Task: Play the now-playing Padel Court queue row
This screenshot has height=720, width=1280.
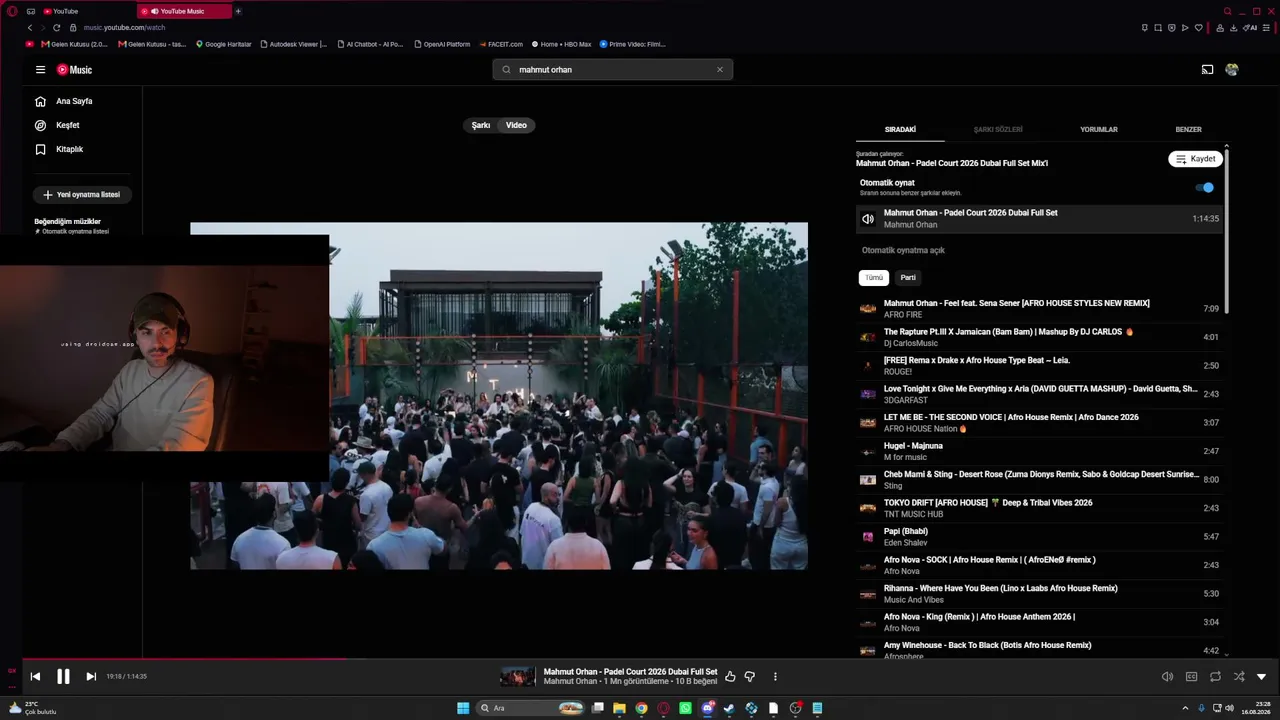Action: [x=1039, y=219]
